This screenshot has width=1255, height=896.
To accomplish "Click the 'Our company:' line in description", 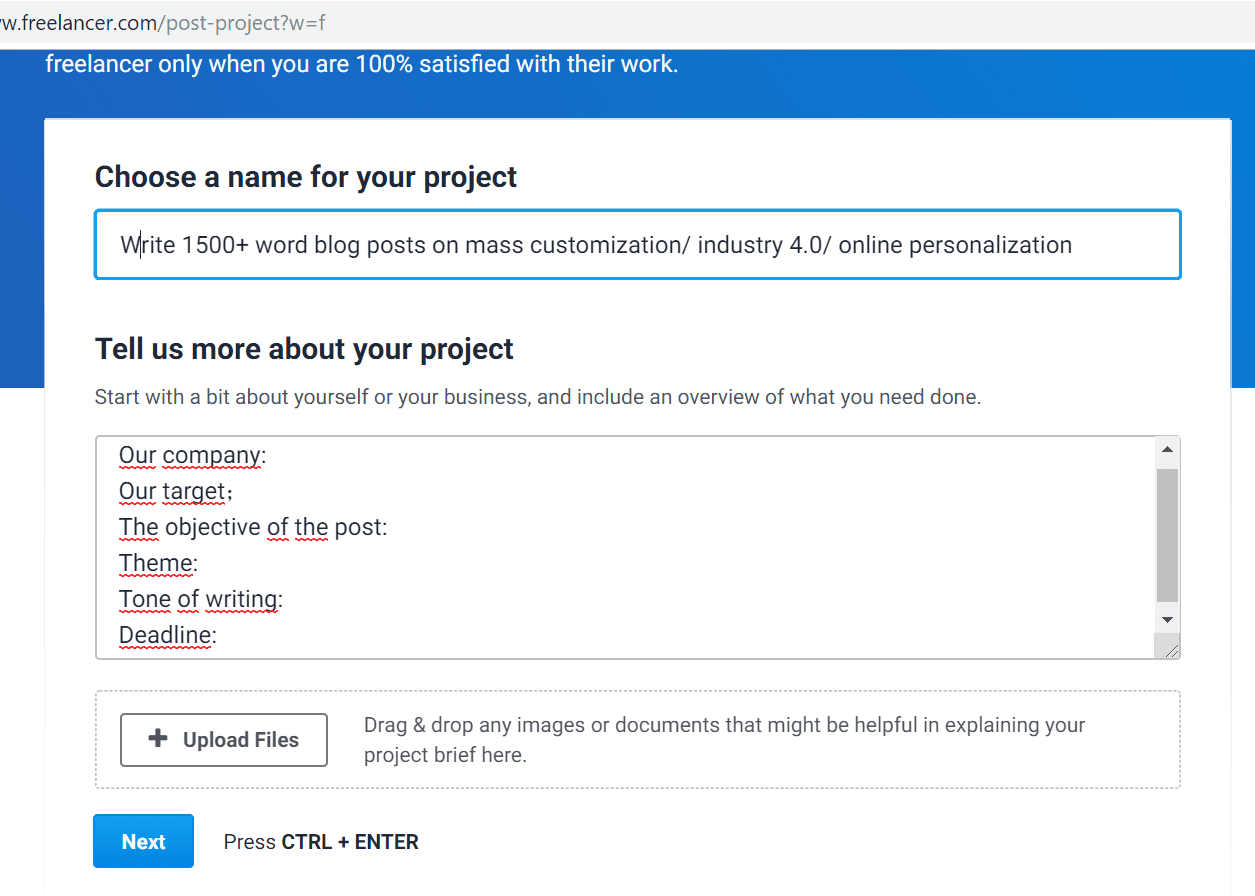I will [192, 455].
